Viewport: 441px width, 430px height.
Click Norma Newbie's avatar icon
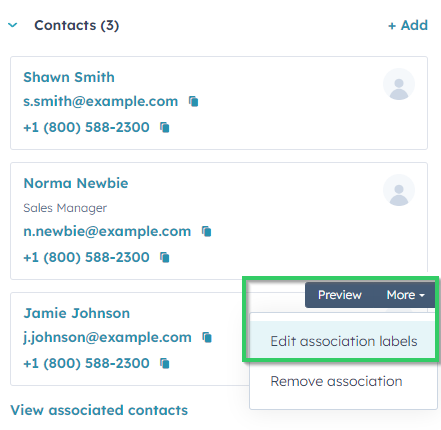(x=399, y=190)
